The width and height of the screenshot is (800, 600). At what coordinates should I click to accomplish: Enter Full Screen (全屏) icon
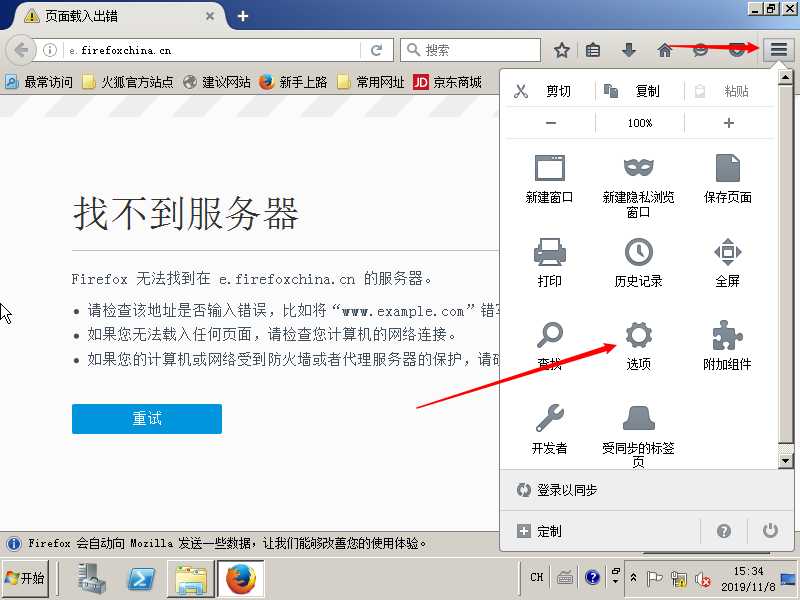(728, 252)
